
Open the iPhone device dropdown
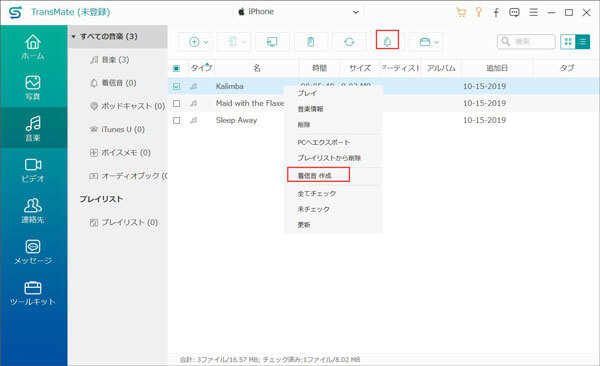[298, 12]
